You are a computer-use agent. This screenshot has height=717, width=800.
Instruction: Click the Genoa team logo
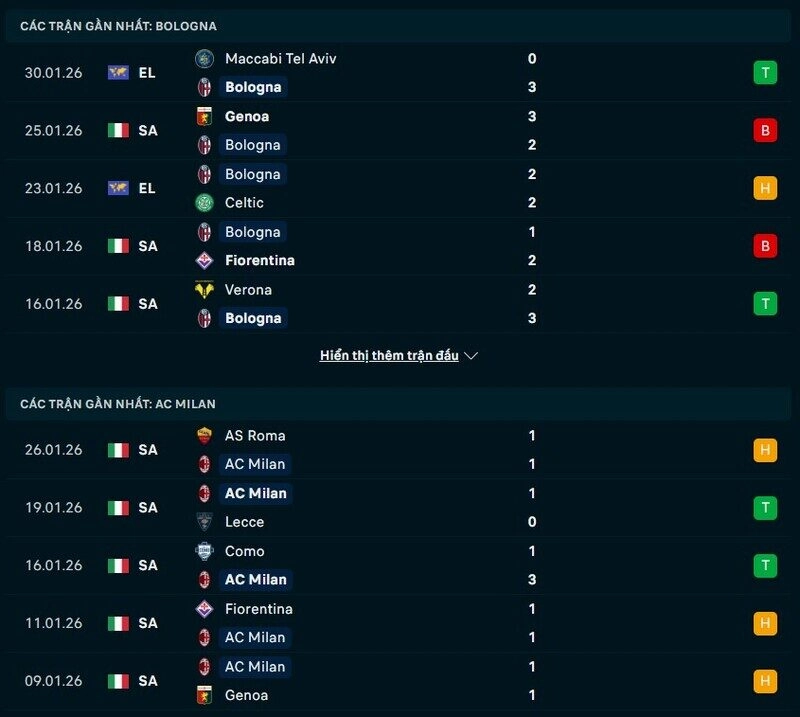click(x=206, y=116)
